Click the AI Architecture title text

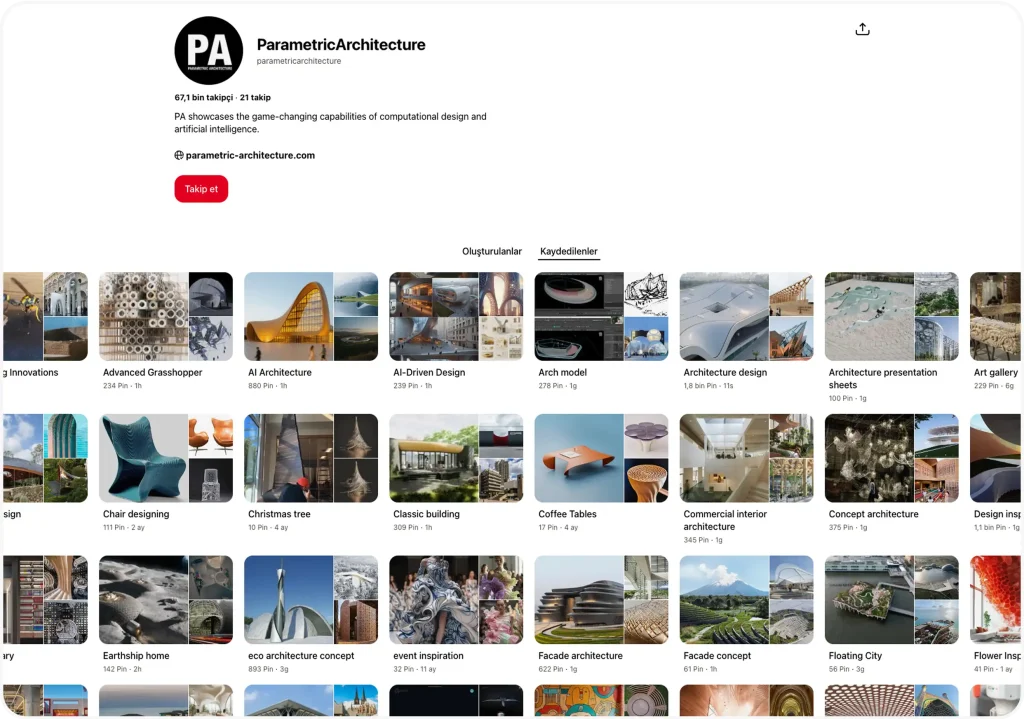click(x=280, y=372)
